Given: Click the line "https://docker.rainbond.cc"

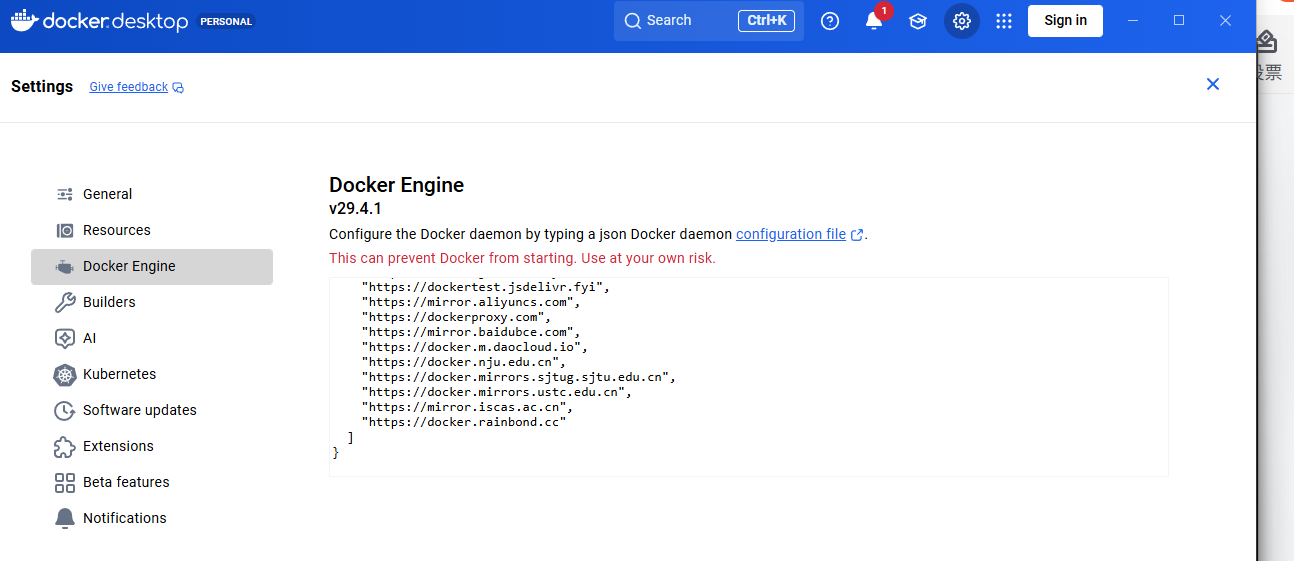Looking at the screenshot, I should (463, 422).
